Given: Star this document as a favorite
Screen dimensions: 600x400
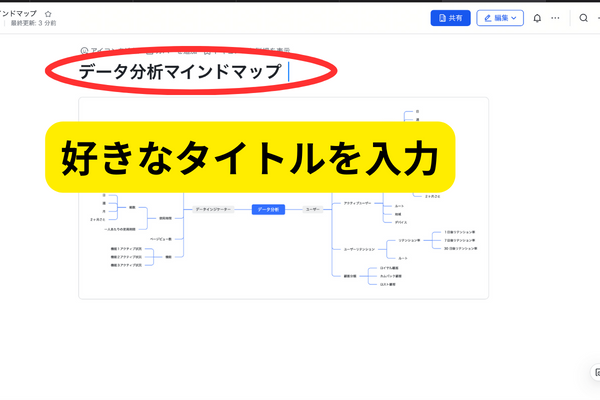Looking at the screenshot, I should 48,14.
